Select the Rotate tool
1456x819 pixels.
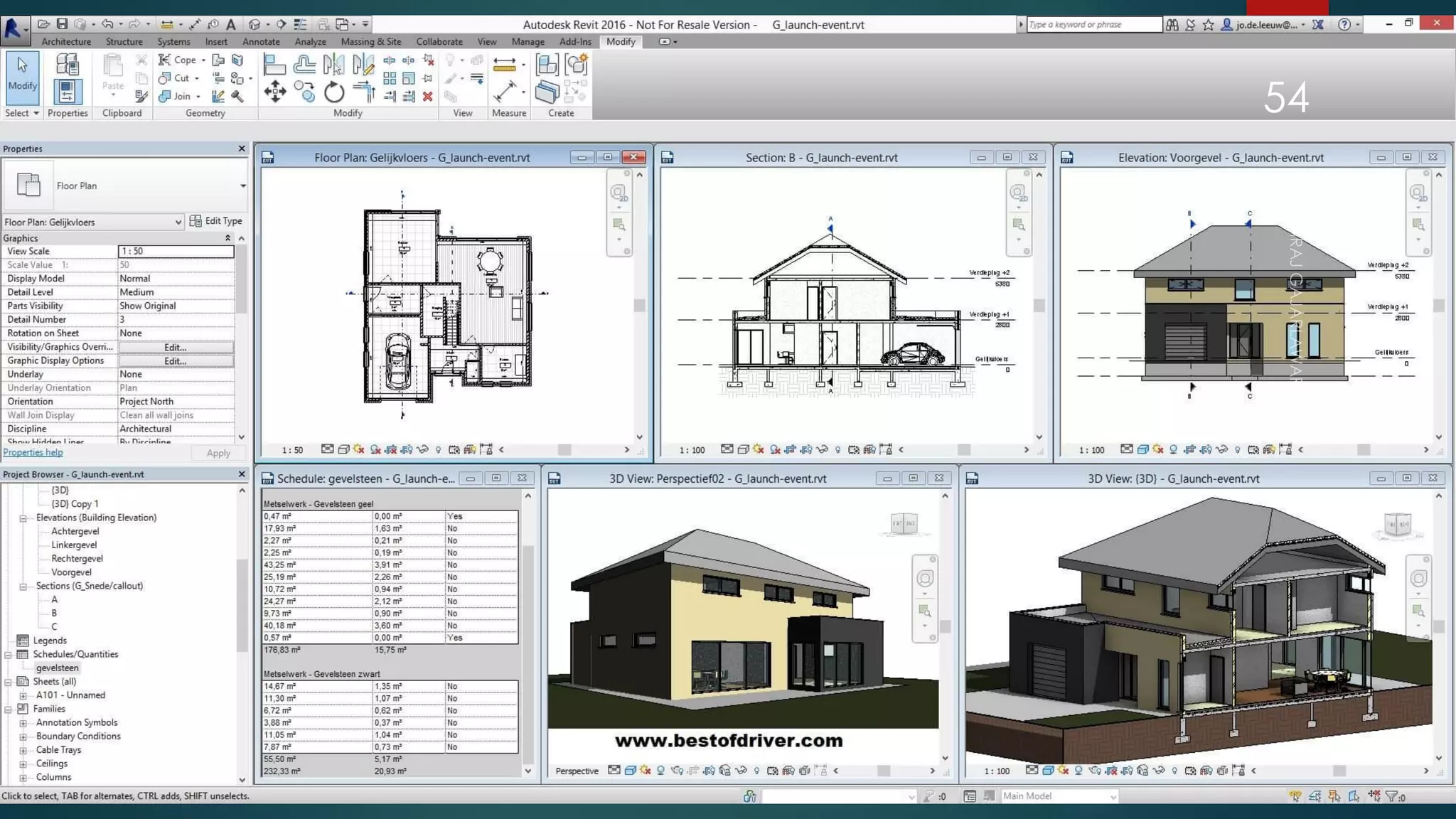click(x=333, y=92)
